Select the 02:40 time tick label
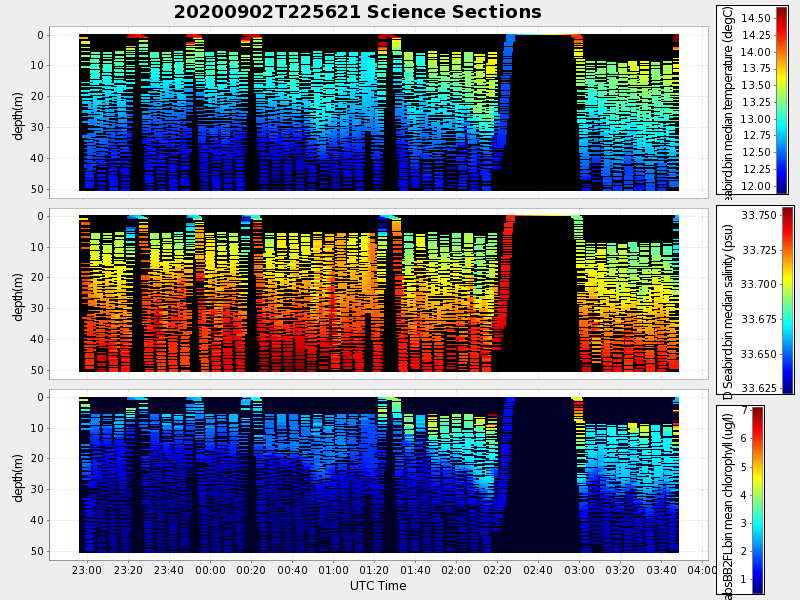The width and height of the screenshot is (800, 600). tap(538, 570)
